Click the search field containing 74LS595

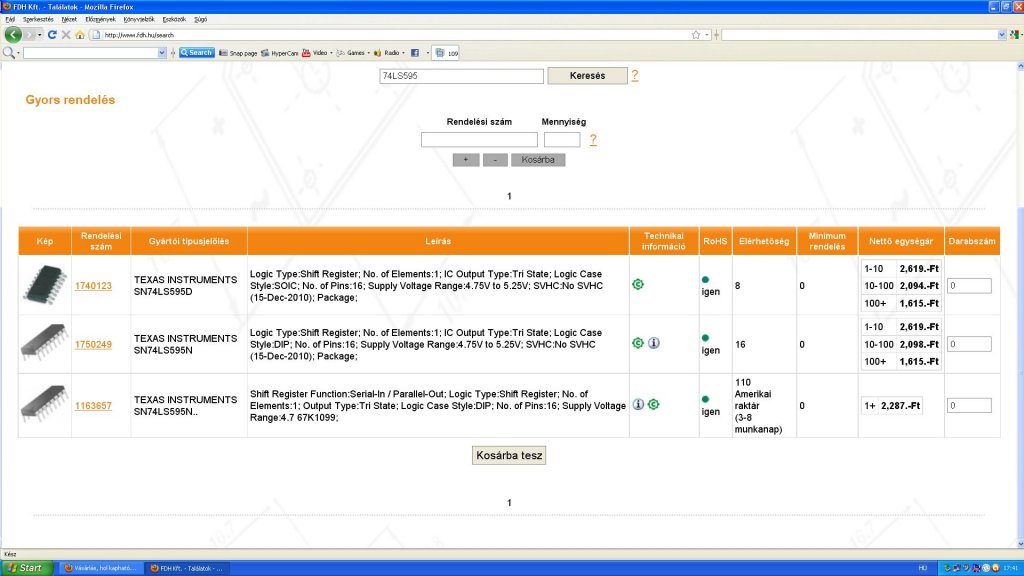point(461,76)
